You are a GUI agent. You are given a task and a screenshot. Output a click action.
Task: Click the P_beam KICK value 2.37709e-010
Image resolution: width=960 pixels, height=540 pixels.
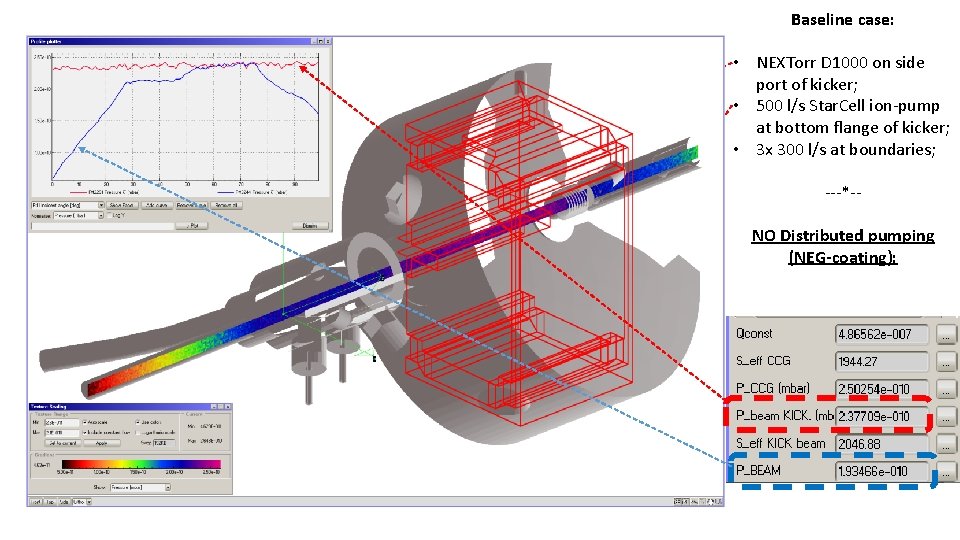coord(882,416)
